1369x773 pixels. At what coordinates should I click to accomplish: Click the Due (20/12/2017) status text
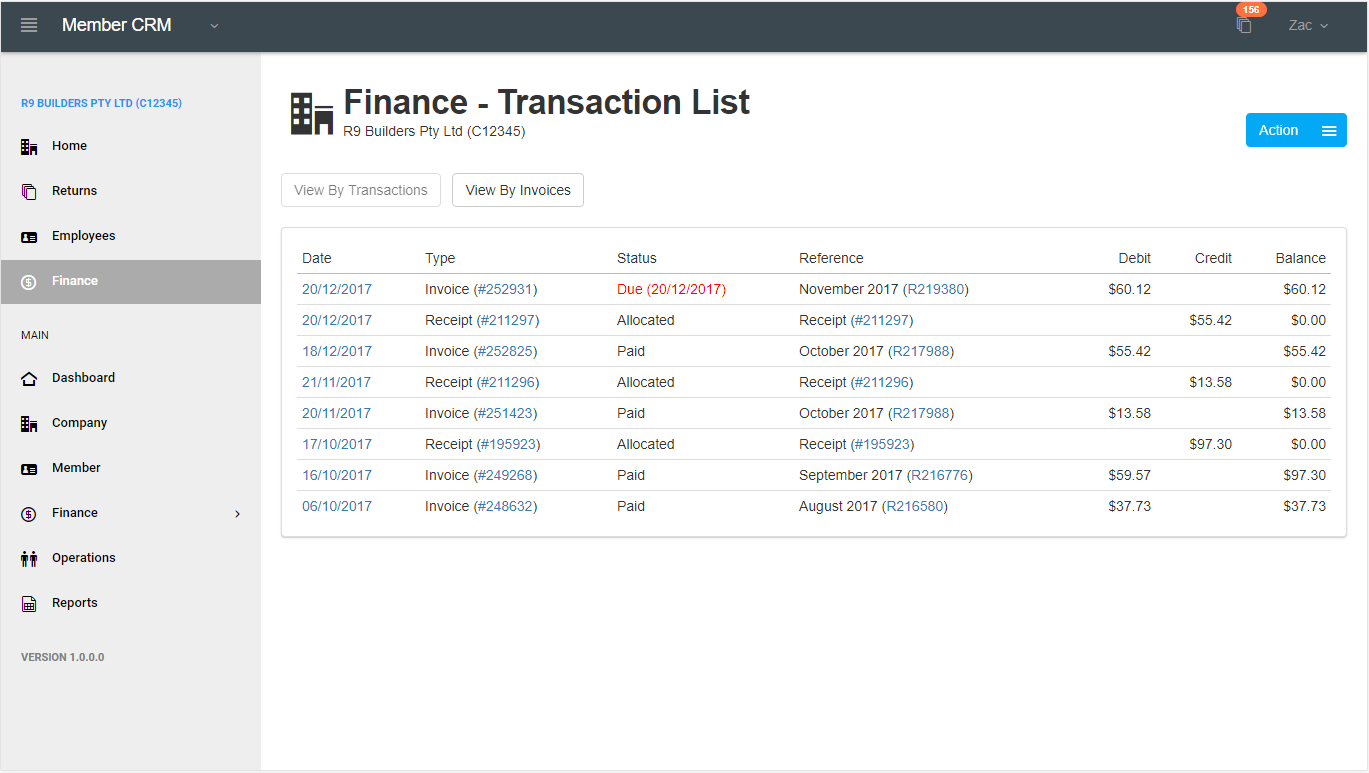[x=671, y=289]
